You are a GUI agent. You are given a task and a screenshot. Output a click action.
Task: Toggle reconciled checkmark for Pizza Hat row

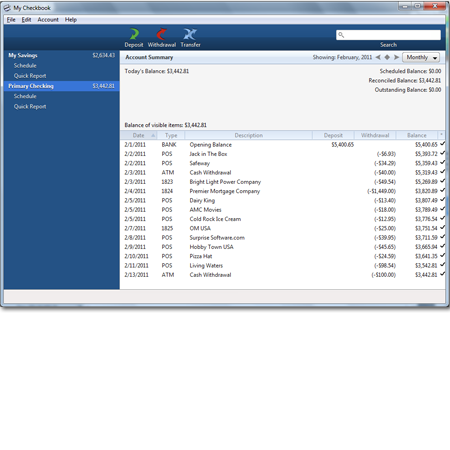(x=442, y=255)
